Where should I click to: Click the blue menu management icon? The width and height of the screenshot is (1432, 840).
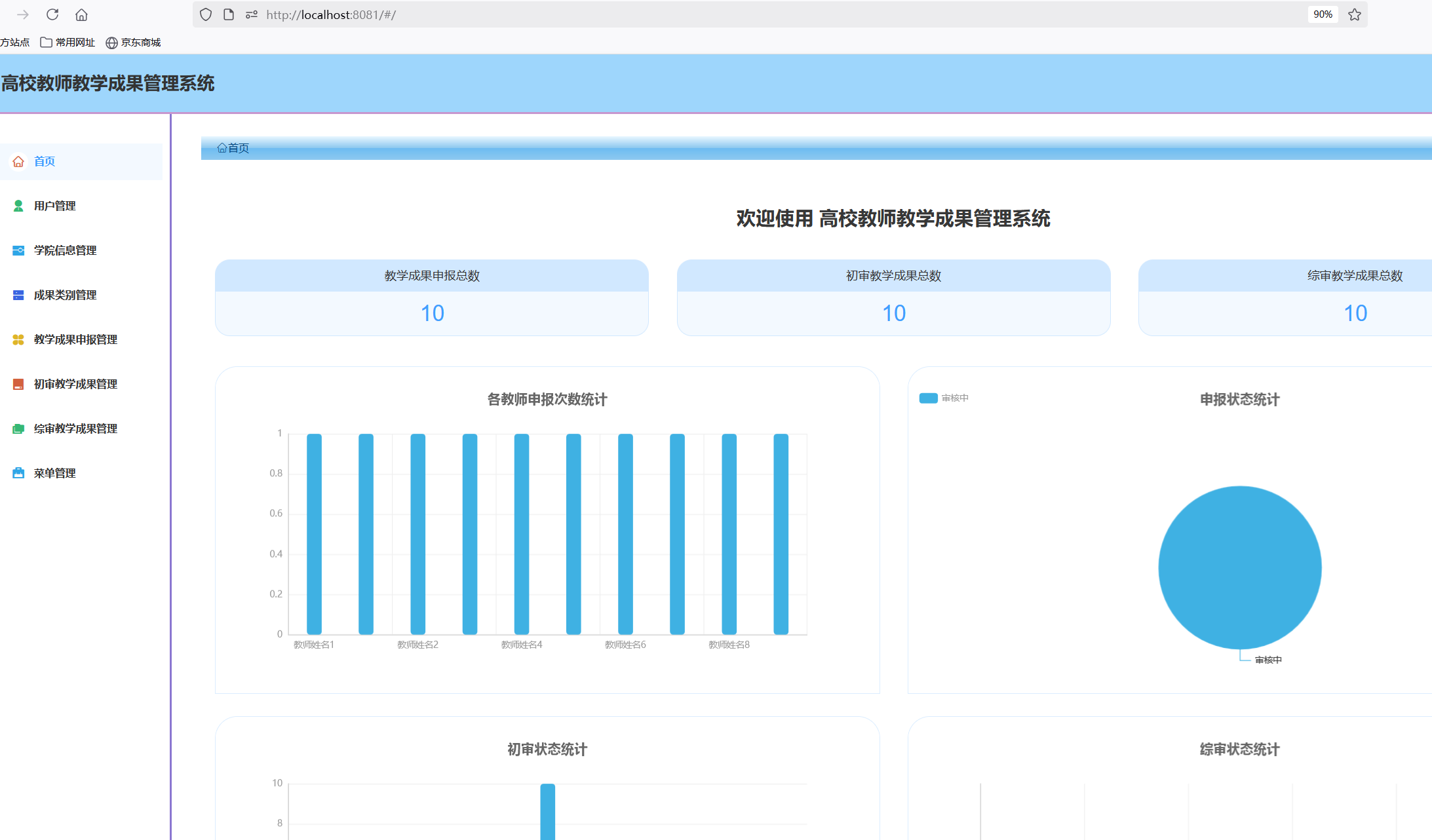coord(18,473)
